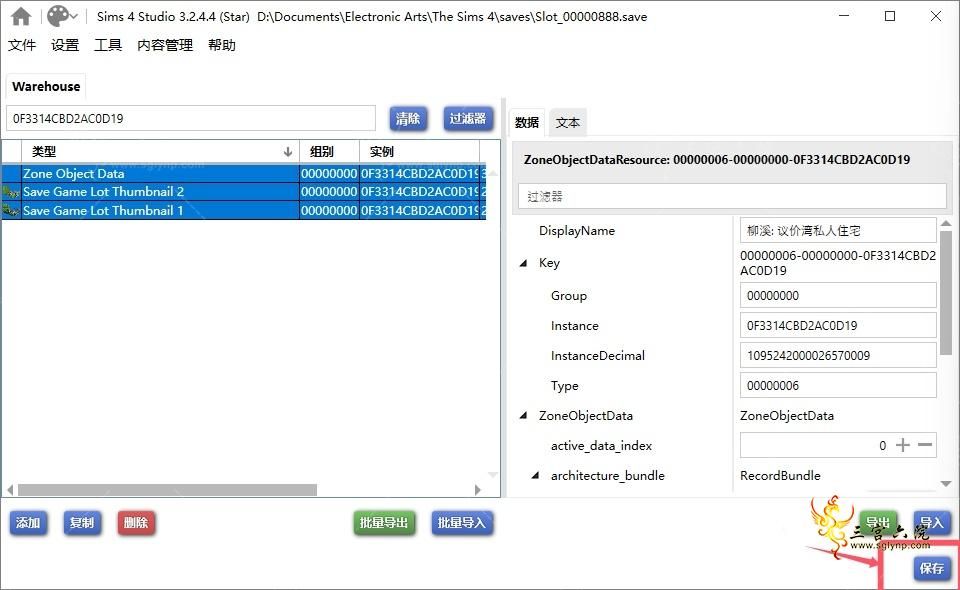Click the 类型 column sort arrow
The width and height of the screenshot is (960, 590).
point(288,152)
